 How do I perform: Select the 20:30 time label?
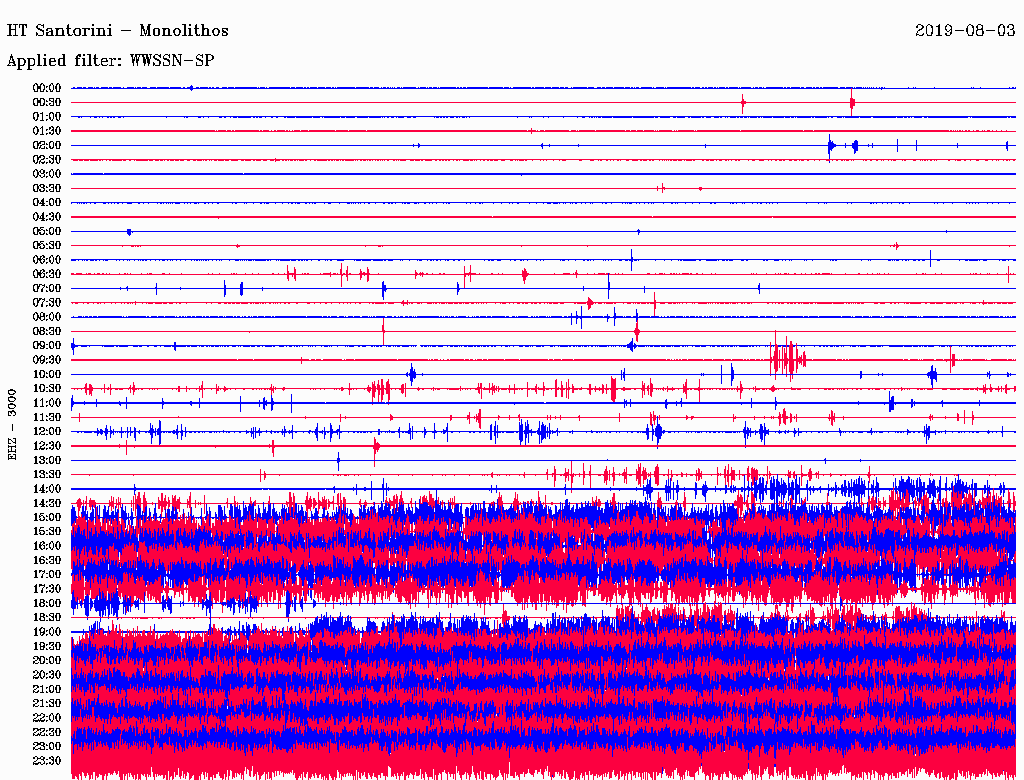pos(47,675)
